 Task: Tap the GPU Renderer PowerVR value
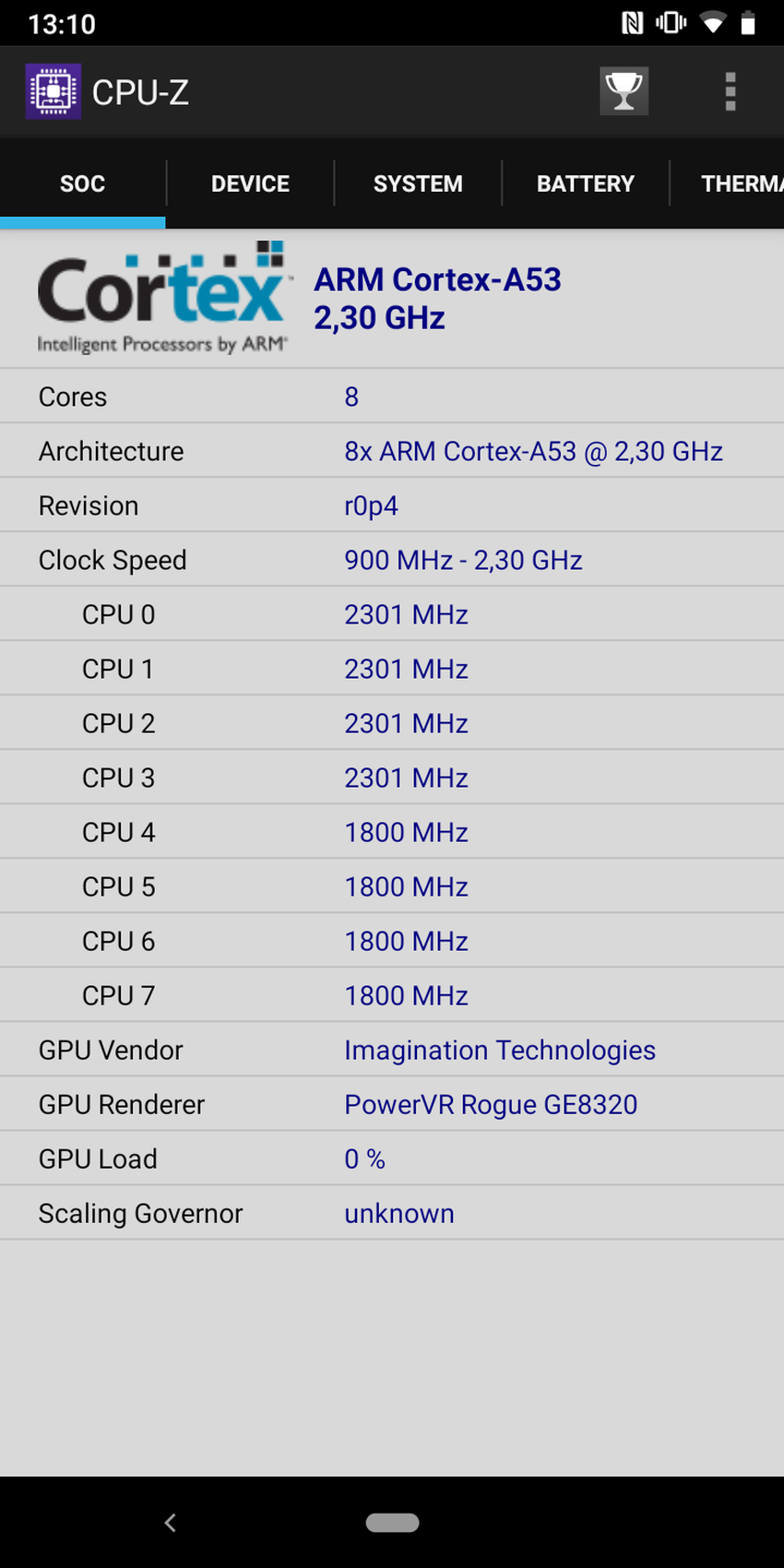point(491,1104)
